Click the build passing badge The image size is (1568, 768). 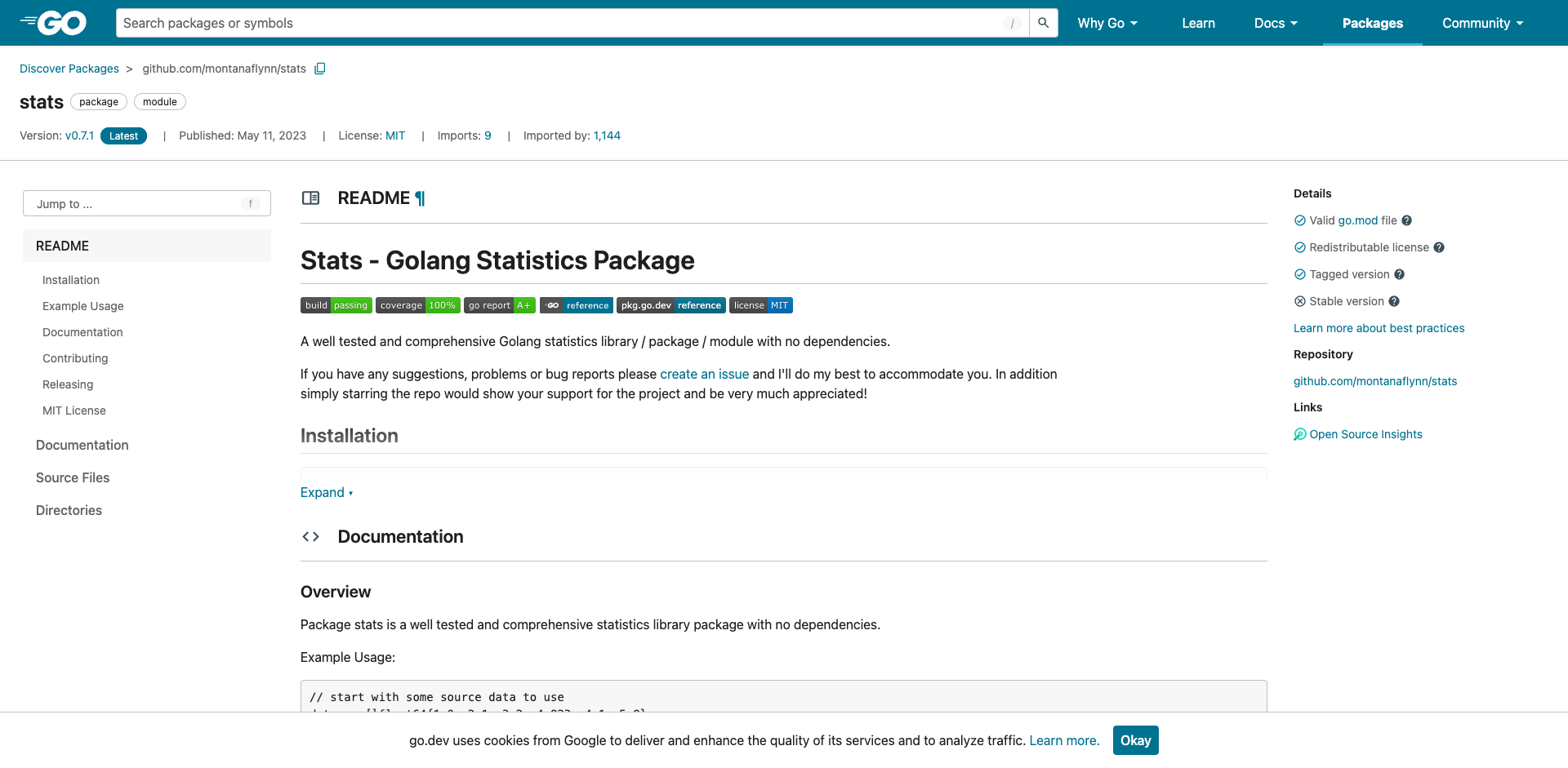coord(336,305)
